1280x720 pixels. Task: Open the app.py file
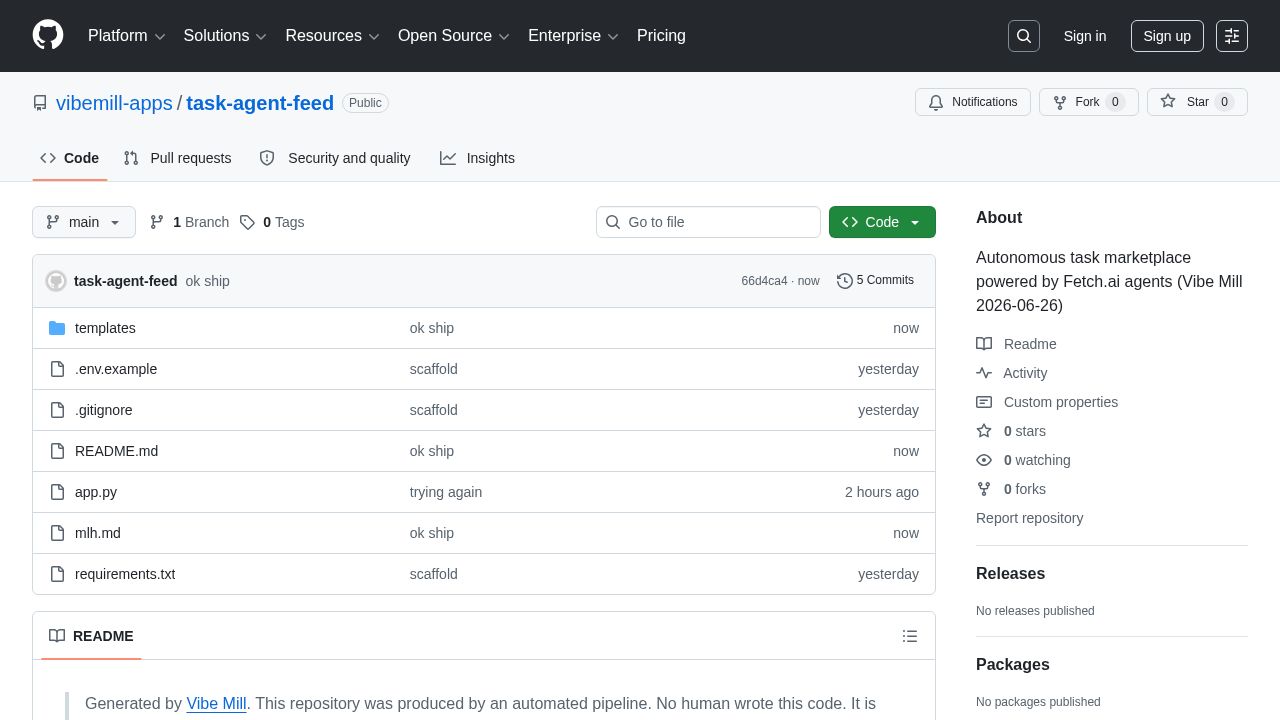point(96,492)
